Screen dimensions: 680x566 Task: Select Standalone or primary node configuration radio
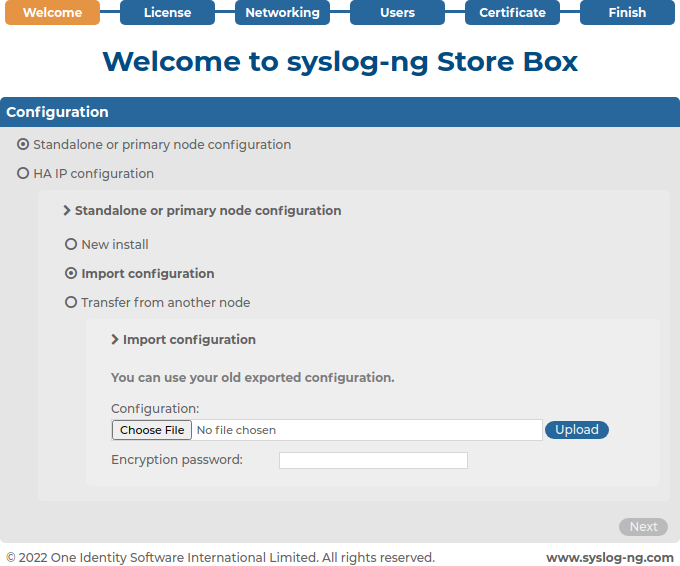(23, 144)
